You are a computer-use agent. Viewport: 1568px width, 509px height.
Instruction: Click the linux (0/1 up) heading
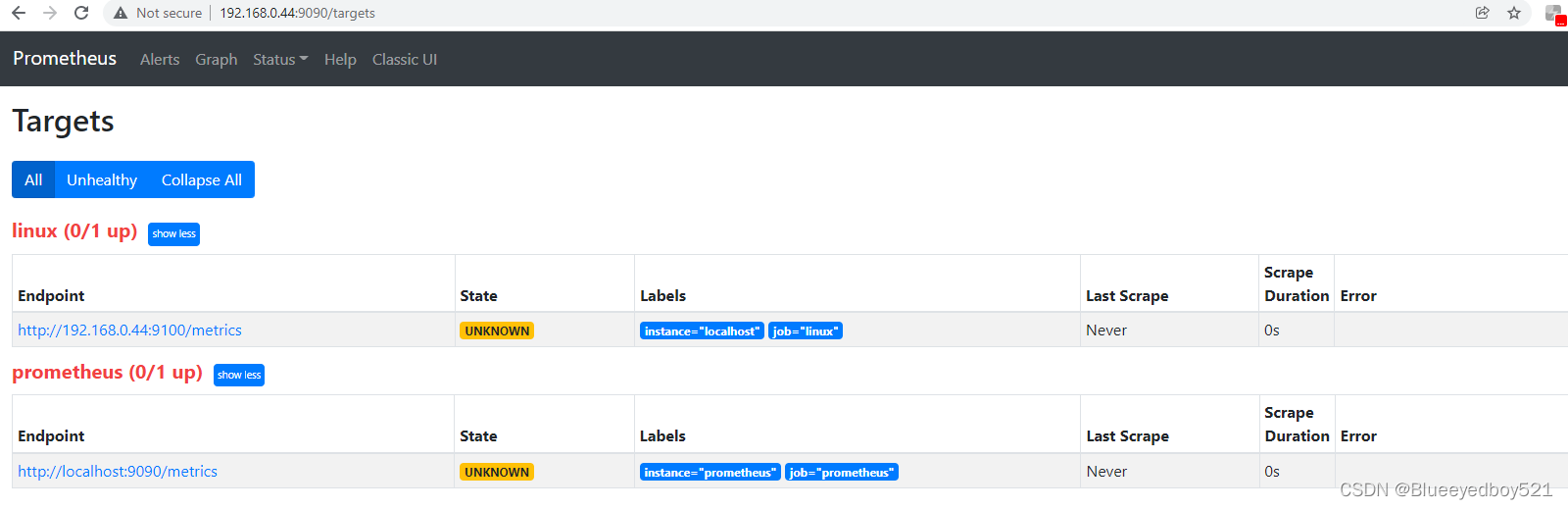[74, 231]
